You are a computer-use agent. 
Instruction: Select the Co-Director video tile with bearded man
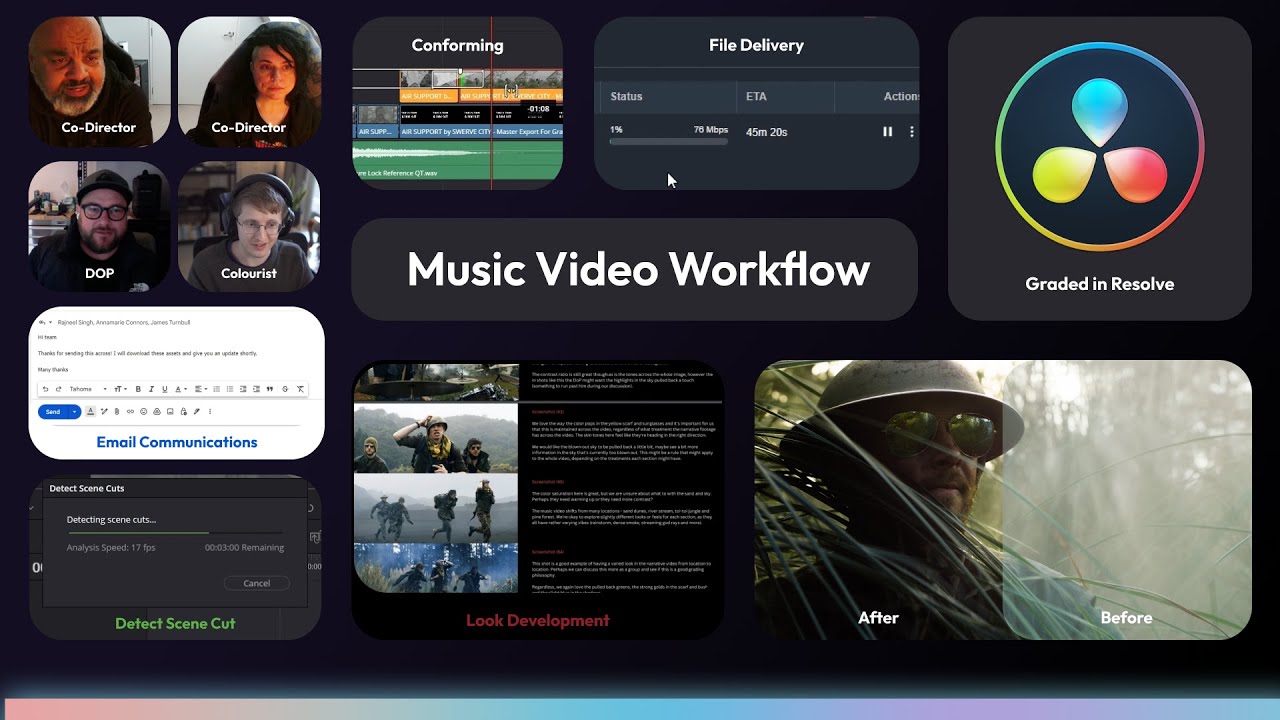pyautogui.click(x=98, y=81)
